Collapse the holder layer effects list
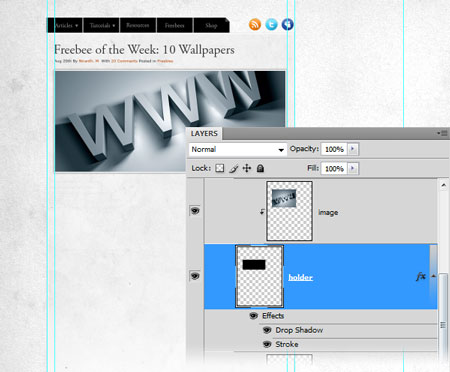This screenshot has height=372, width=450. (433, 276)
